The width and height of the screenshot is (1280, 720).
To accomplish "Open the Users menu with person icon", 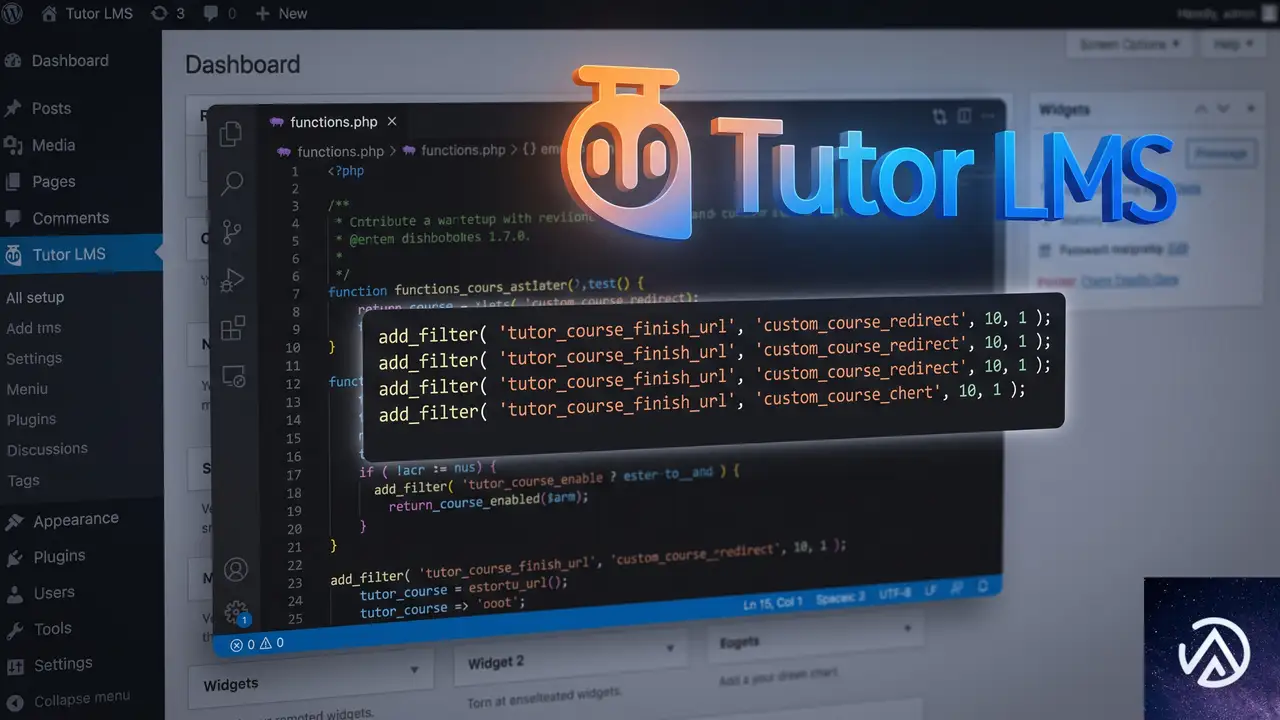I will point(40,593).
